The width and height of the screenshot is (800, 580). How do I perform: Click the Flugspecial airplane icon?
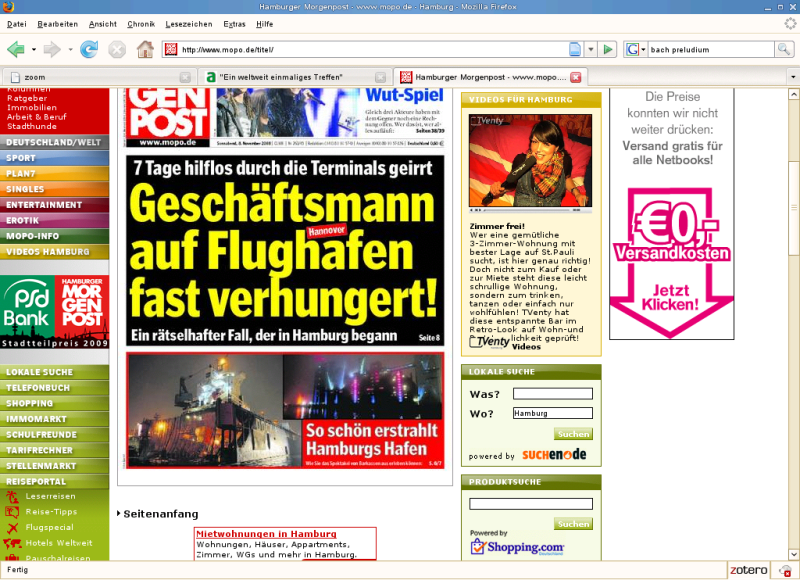click(x=12, y=527)
